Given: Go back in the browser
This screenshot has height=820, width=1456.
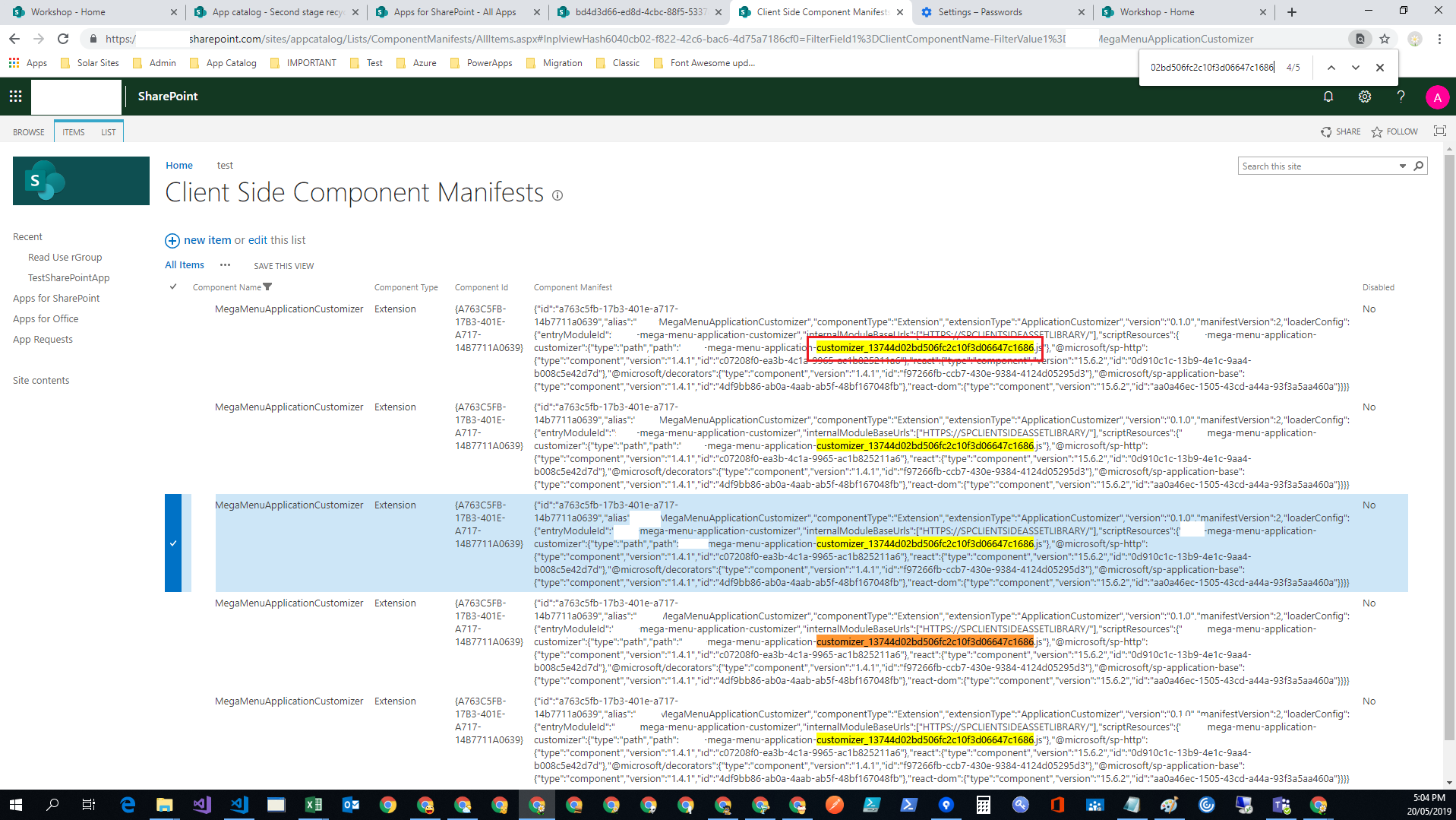Looking at the screenshot, I should (14, 39).
